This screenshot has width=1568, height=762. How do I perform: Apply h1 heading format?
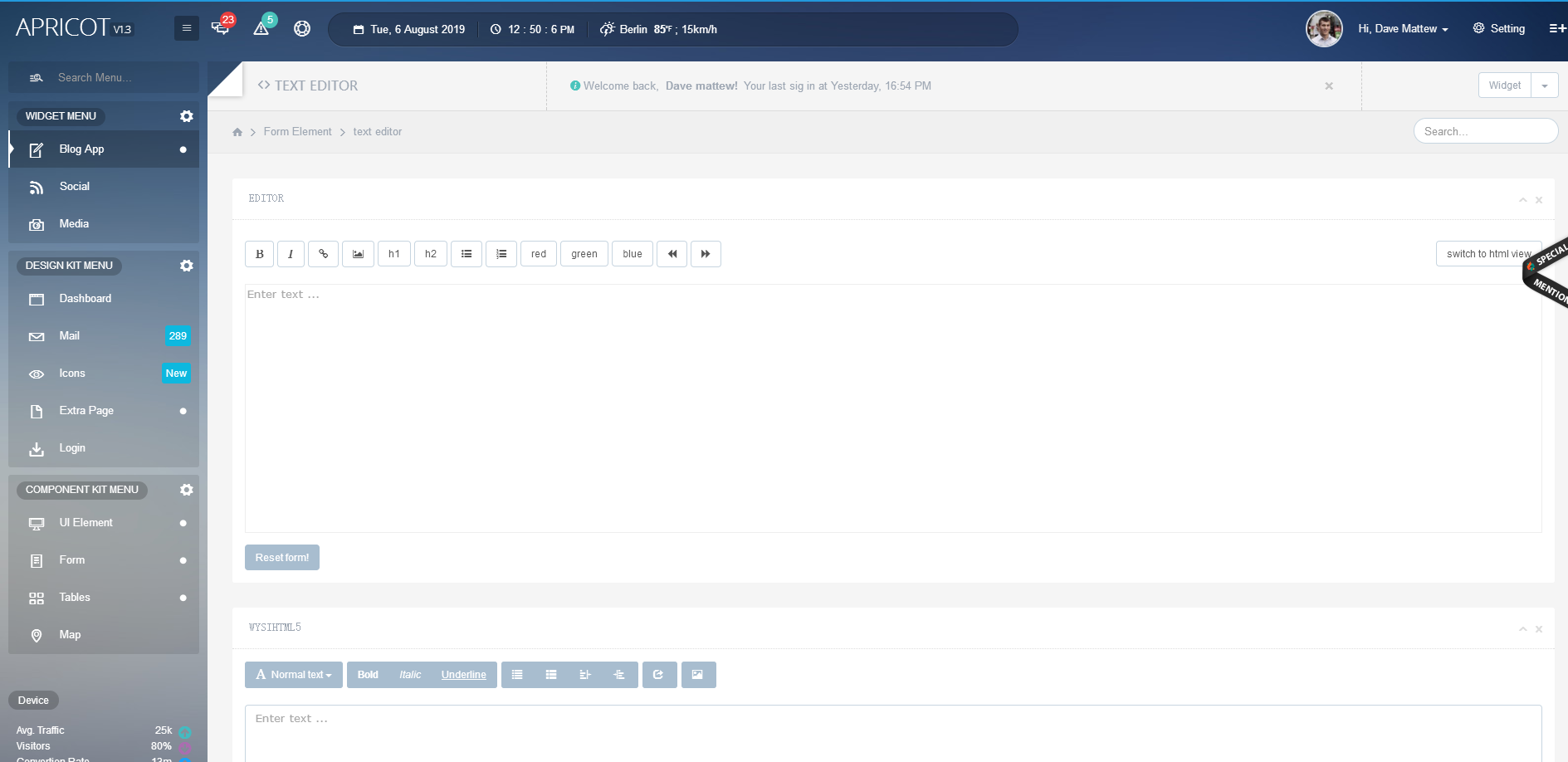[x=394, y=254]
